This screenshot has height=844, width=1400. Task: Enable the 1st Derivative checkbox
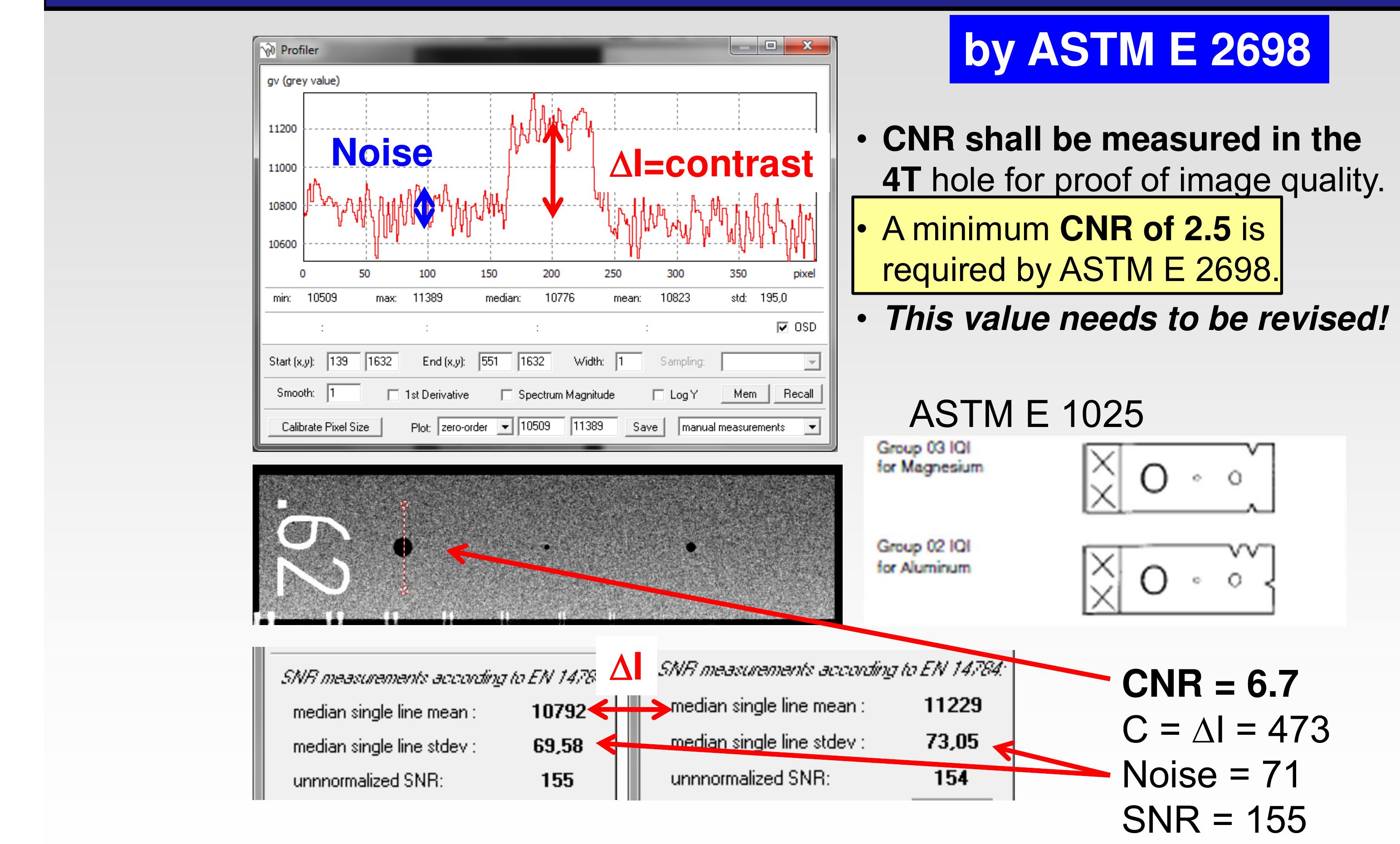click(x=394, y=394)
